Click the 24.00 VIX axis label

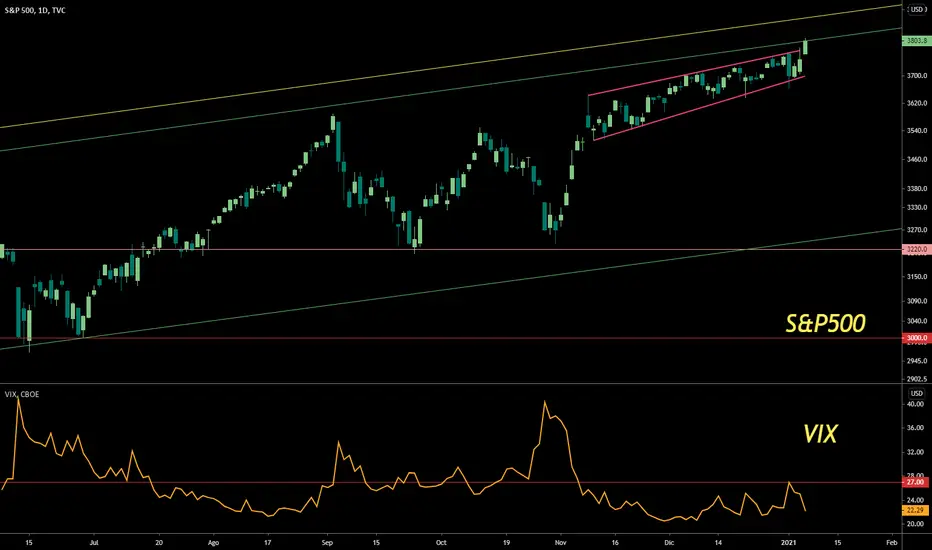coord(916,500)
